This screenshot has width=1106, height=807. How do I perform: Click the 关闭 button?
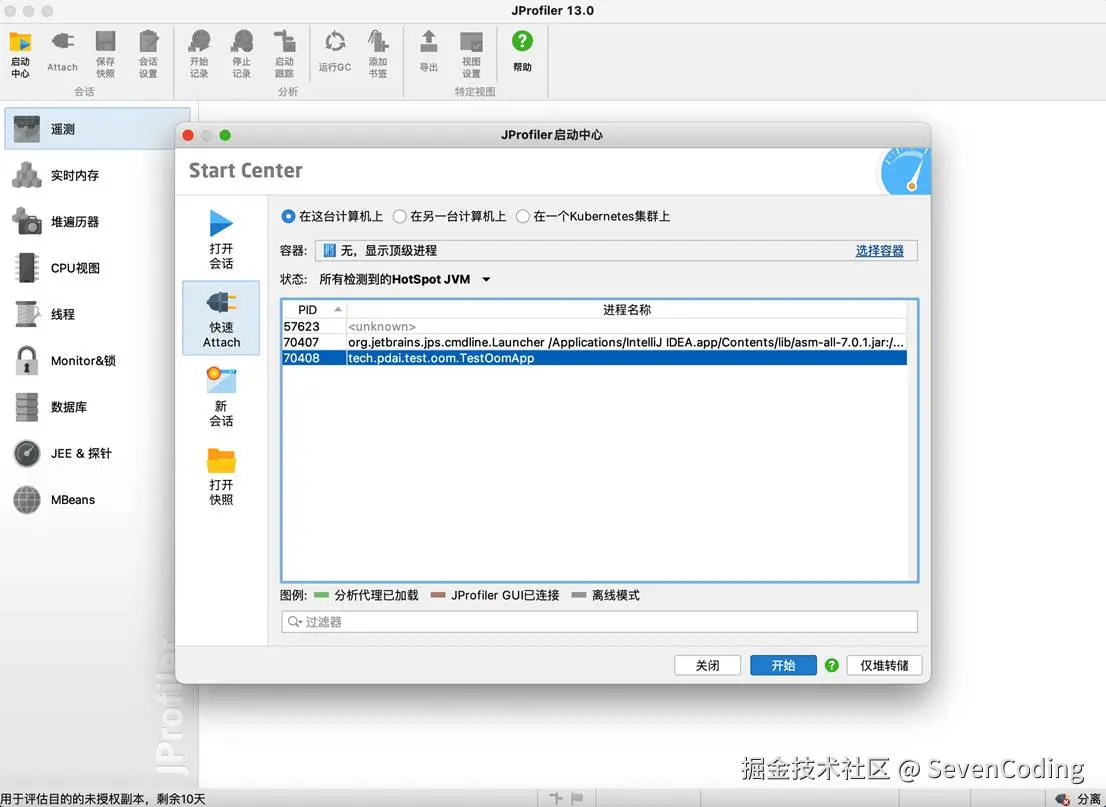(x=707, y=665)
